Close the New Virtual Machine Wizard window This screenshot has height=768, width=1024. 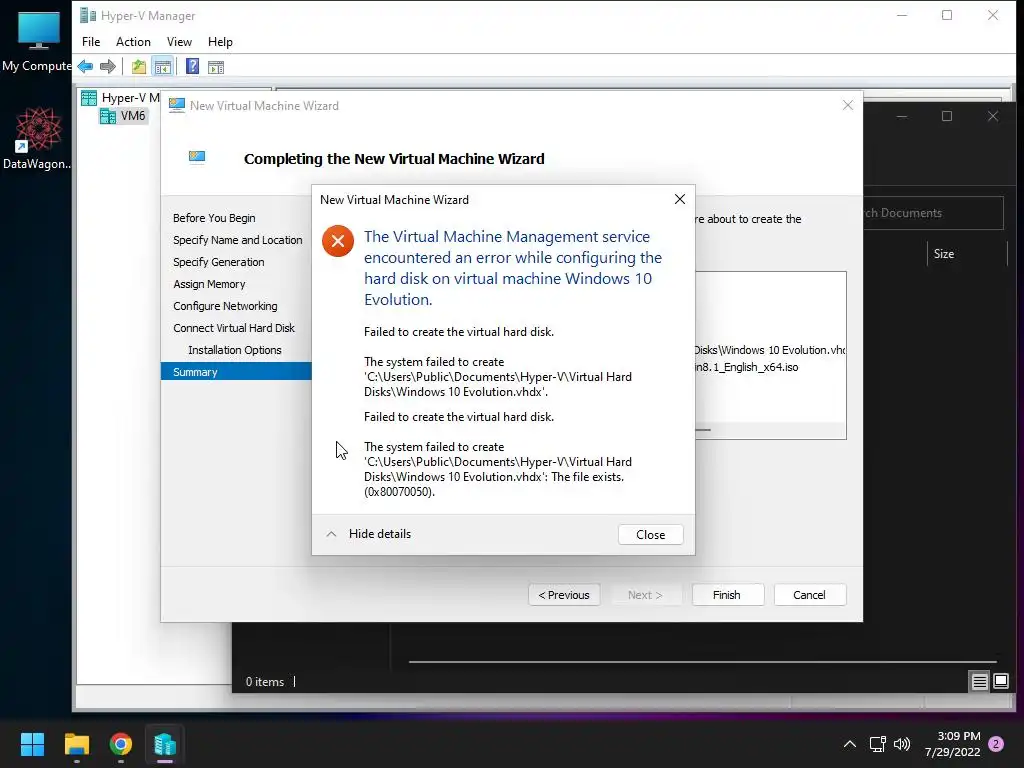pyautogui.click(x=848, y=105)
